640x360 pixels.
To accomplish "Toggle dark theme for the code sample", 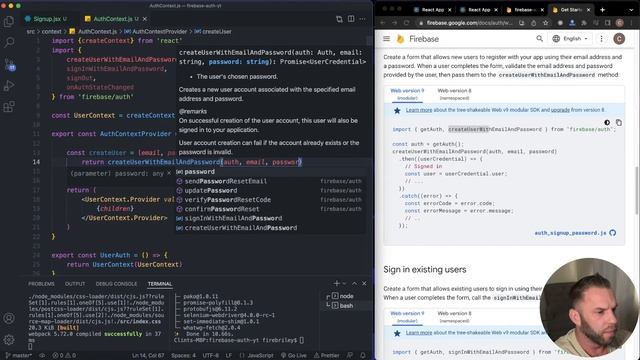I will pyautogui.click(x=607, y=122).
